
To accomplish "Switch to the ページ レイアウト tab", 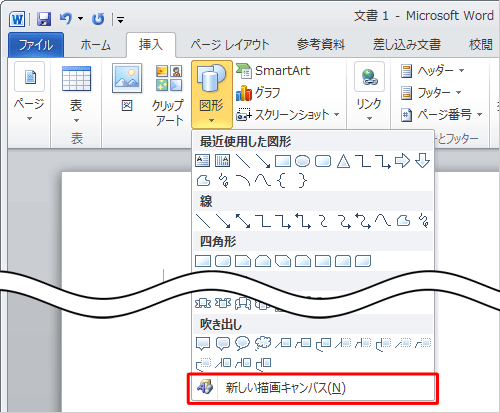I will (230, 45).
